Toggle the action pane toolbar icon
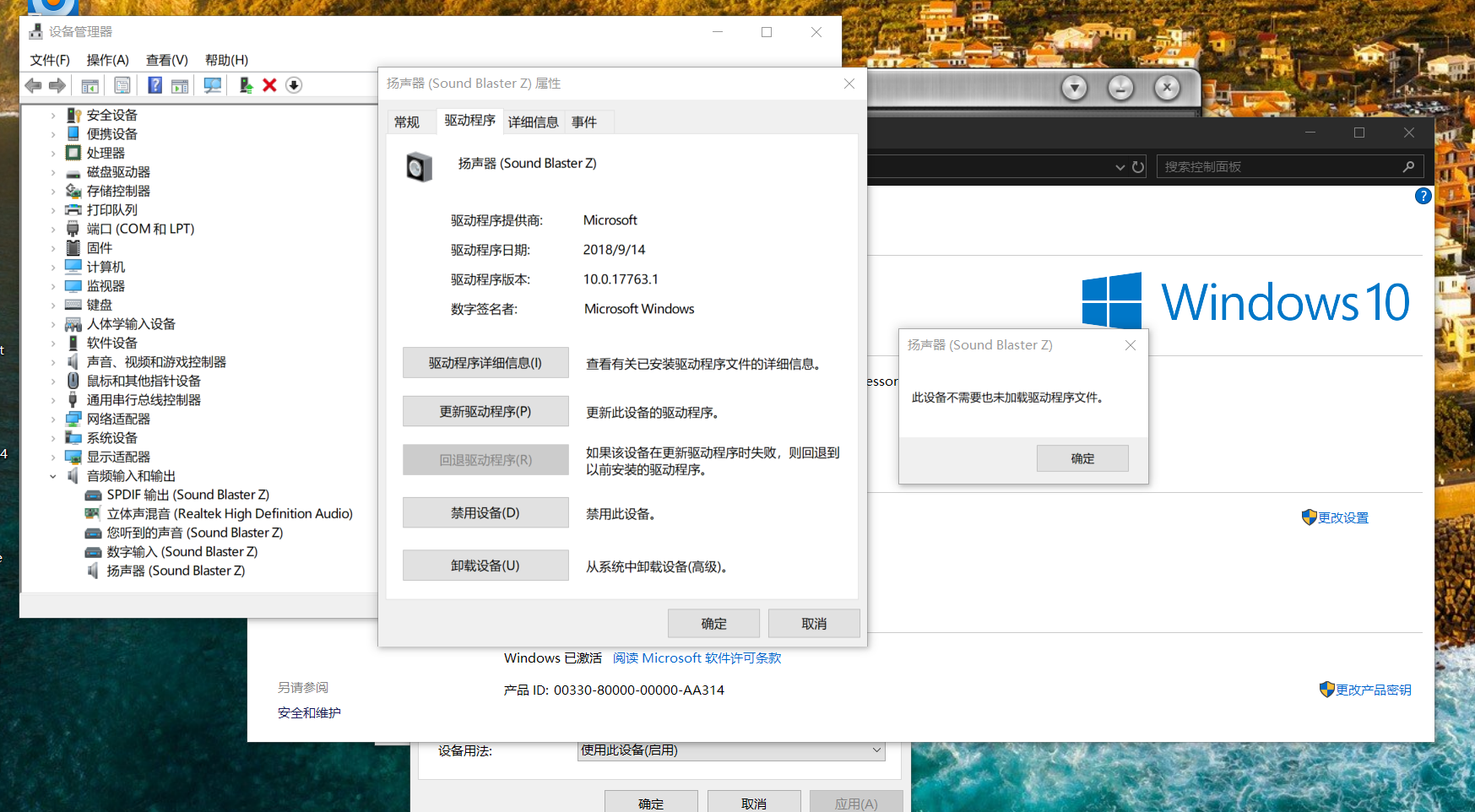Viewport: 1475px width, 812px height. 180,85
